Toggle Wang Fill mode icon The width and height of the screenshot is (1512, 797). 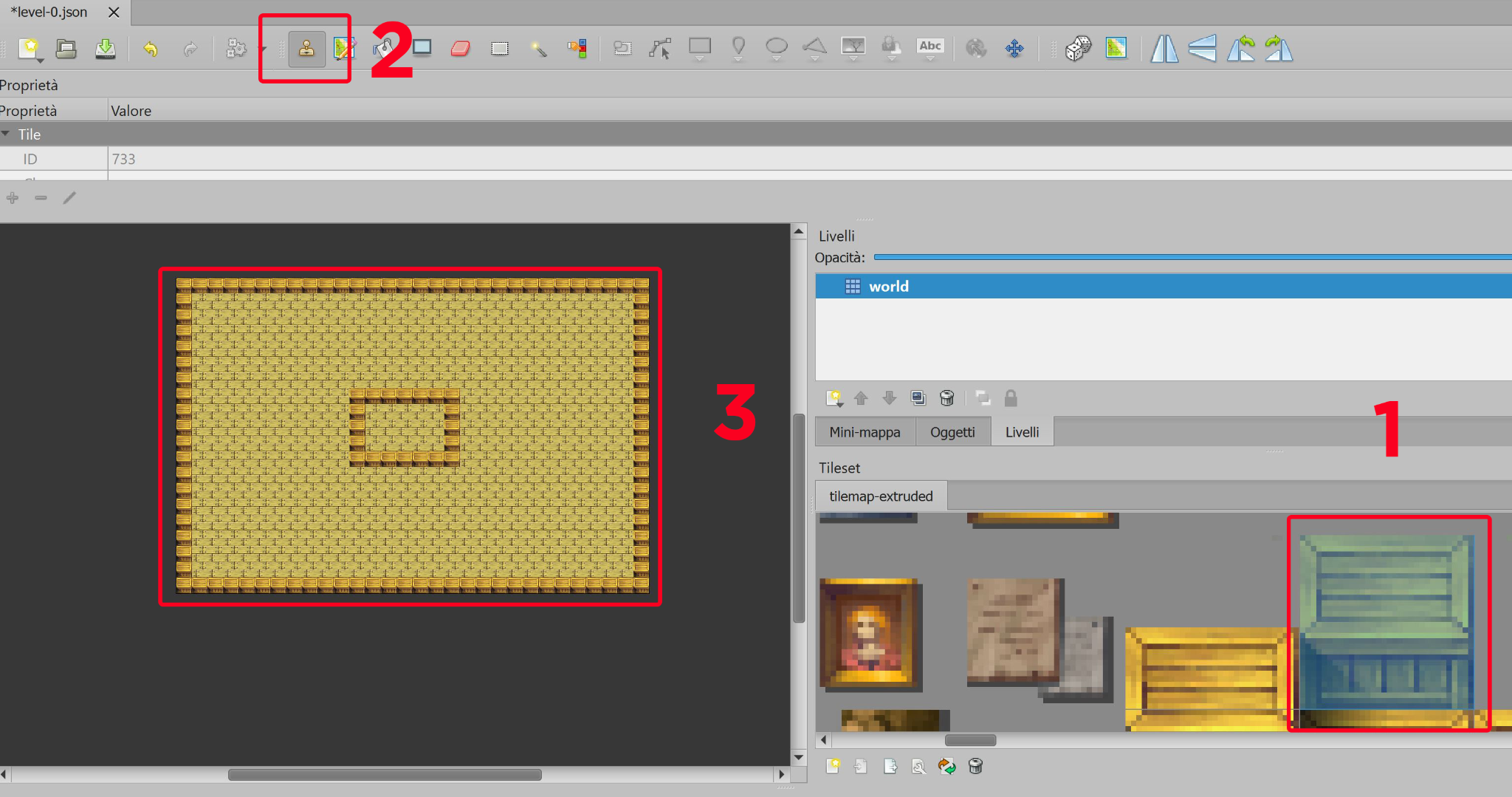pyautogui.click(x=1116, y=49)
